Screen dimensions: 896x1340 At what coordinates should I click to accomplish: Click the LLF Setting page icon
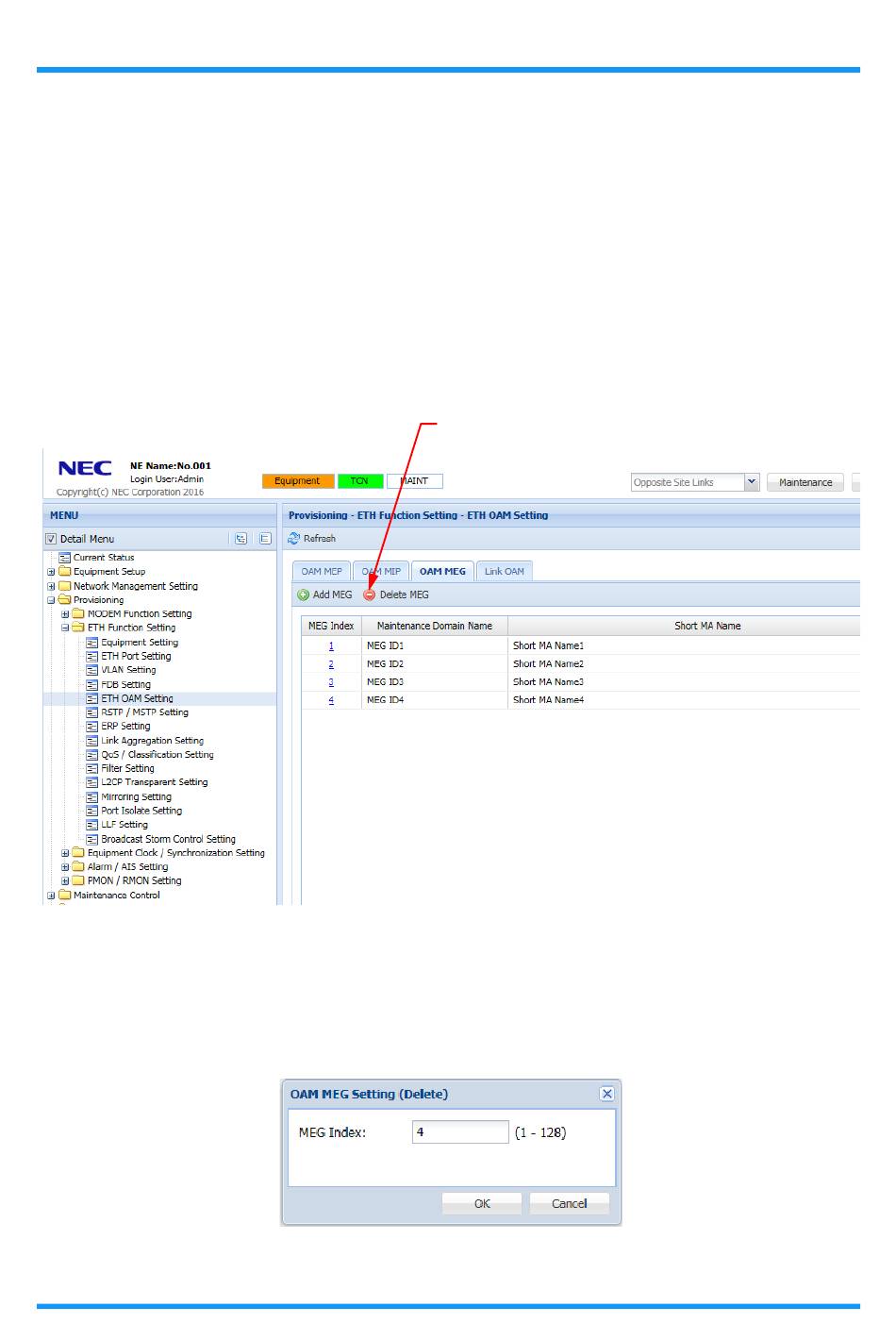(92, 825)
